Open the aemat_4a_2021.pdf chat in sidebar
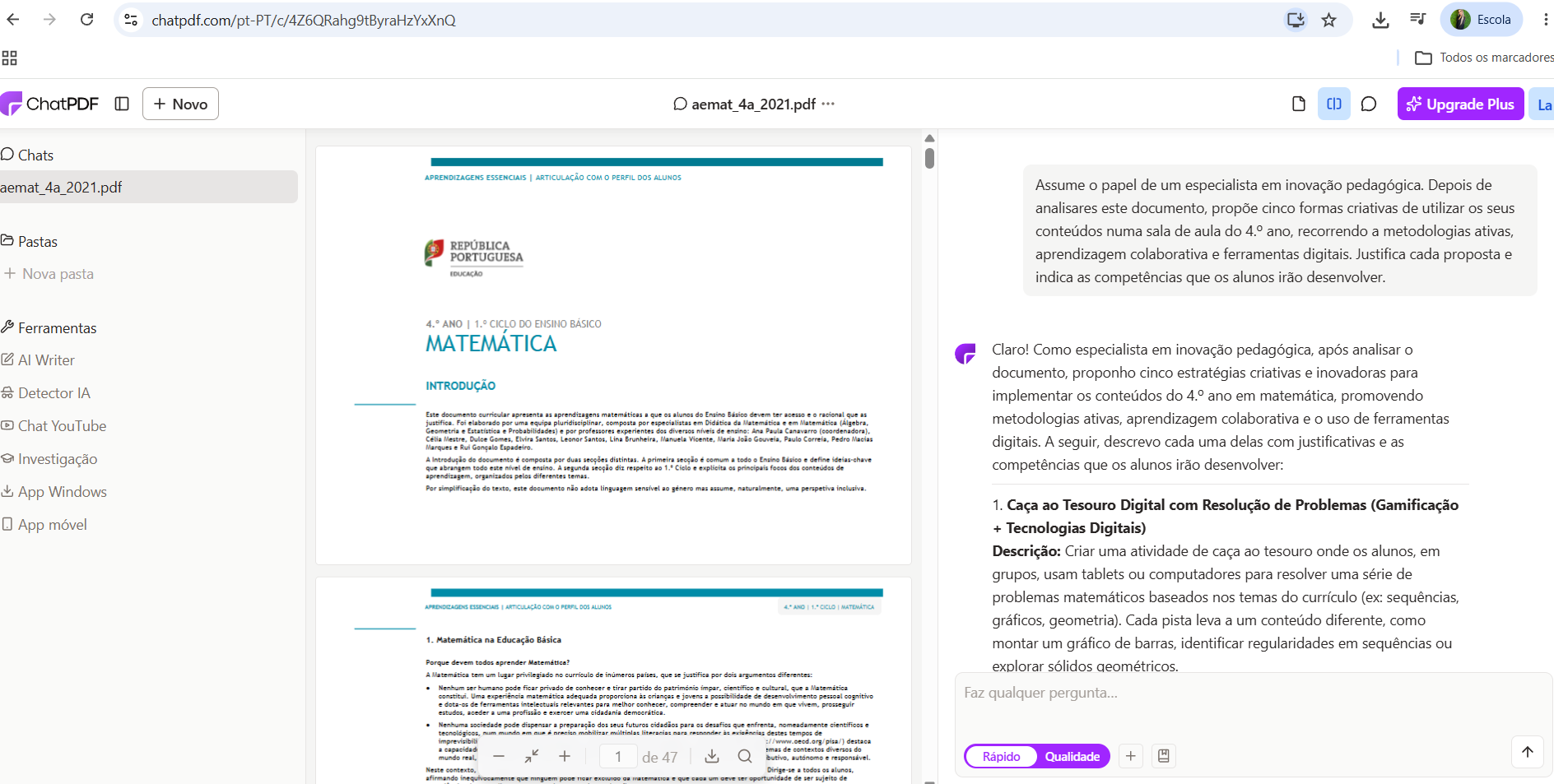Image resolution: width=1554 pixels, height=784 pixels. (148, 187)
